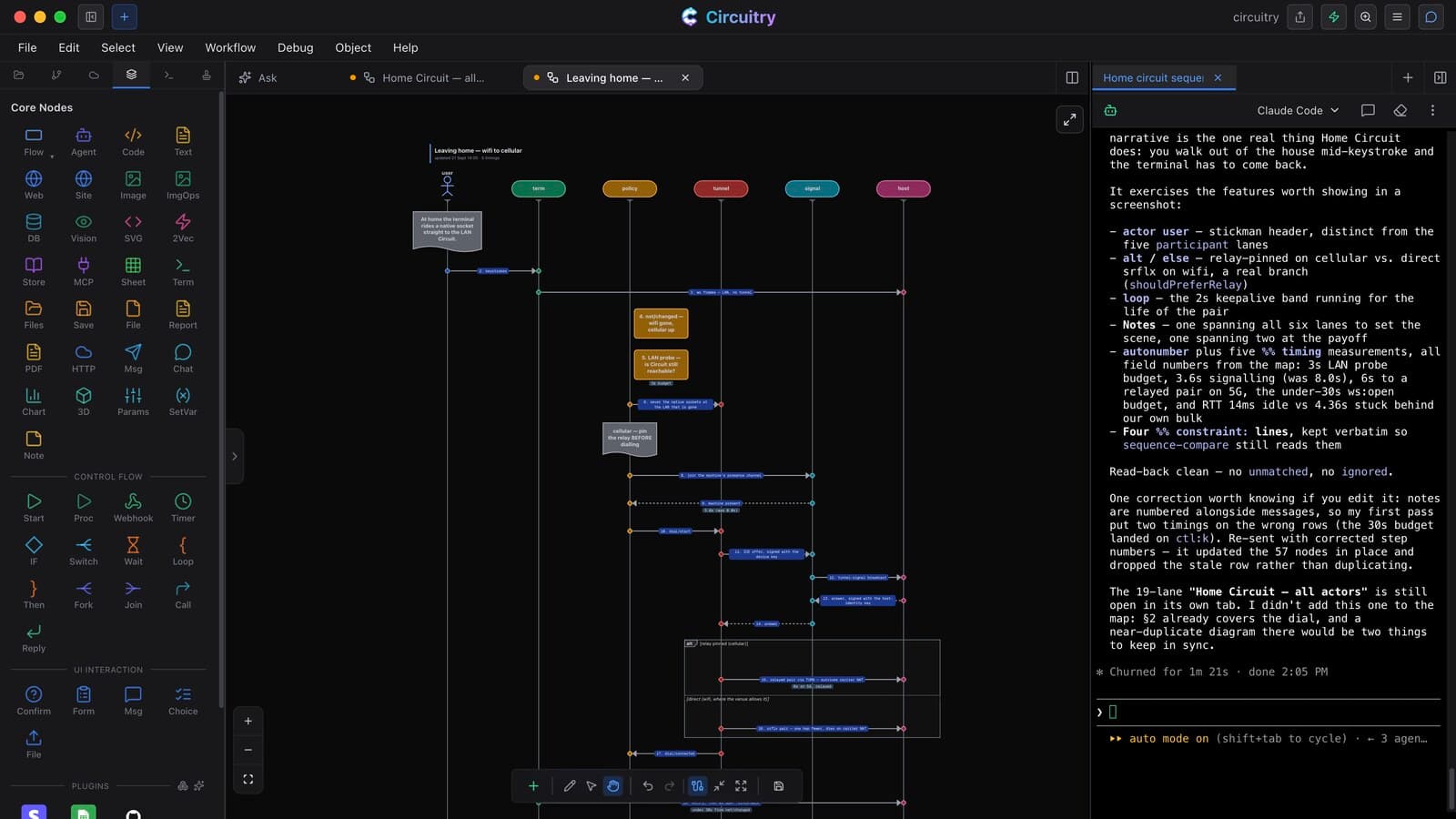Open the Workflow menu
This screenshot has width=1456, height=819.
(230, 47)
